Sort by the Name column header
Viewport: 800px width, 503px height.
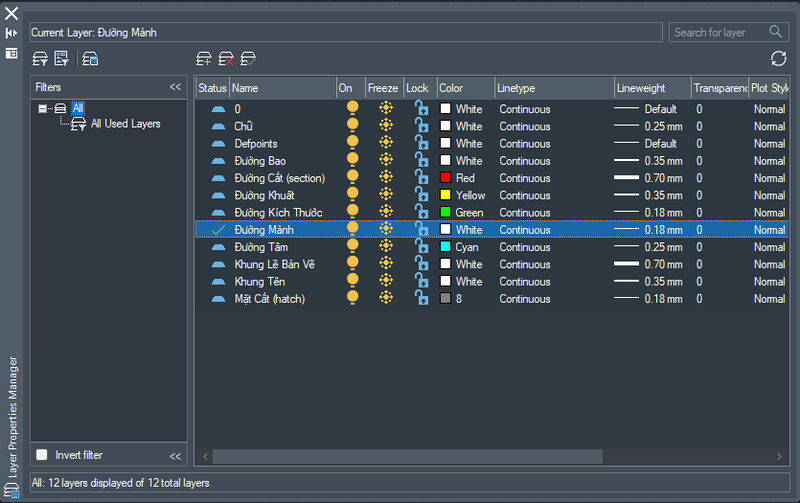[283, 88]
